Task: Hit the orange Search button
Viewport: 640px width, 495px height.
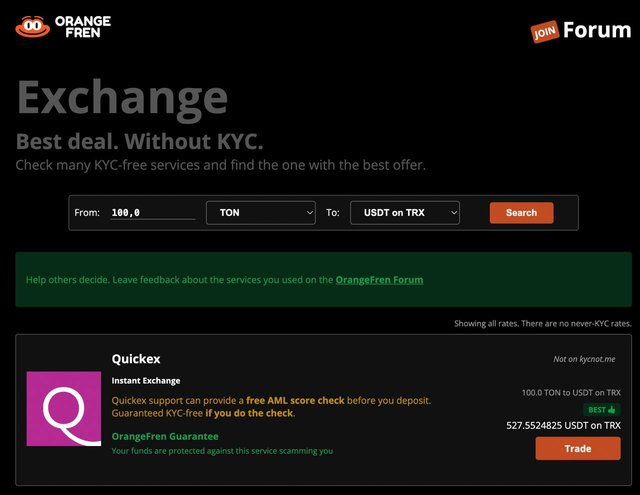Action: 521,213
